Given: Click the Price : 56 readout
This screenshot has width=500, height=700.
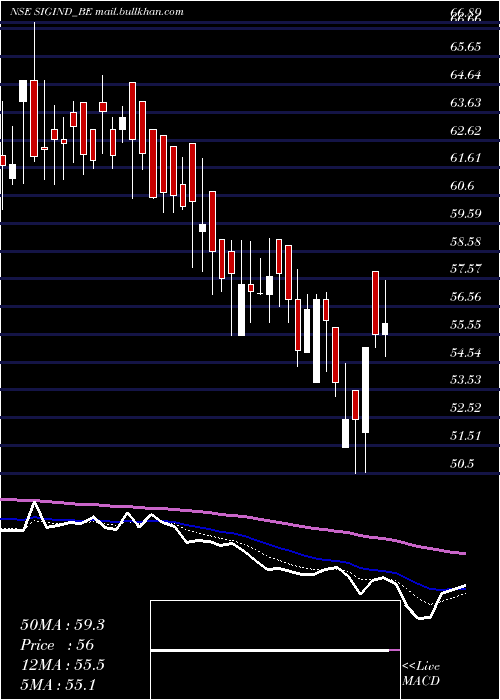Looking at the screenshot, I should [57, 645].
